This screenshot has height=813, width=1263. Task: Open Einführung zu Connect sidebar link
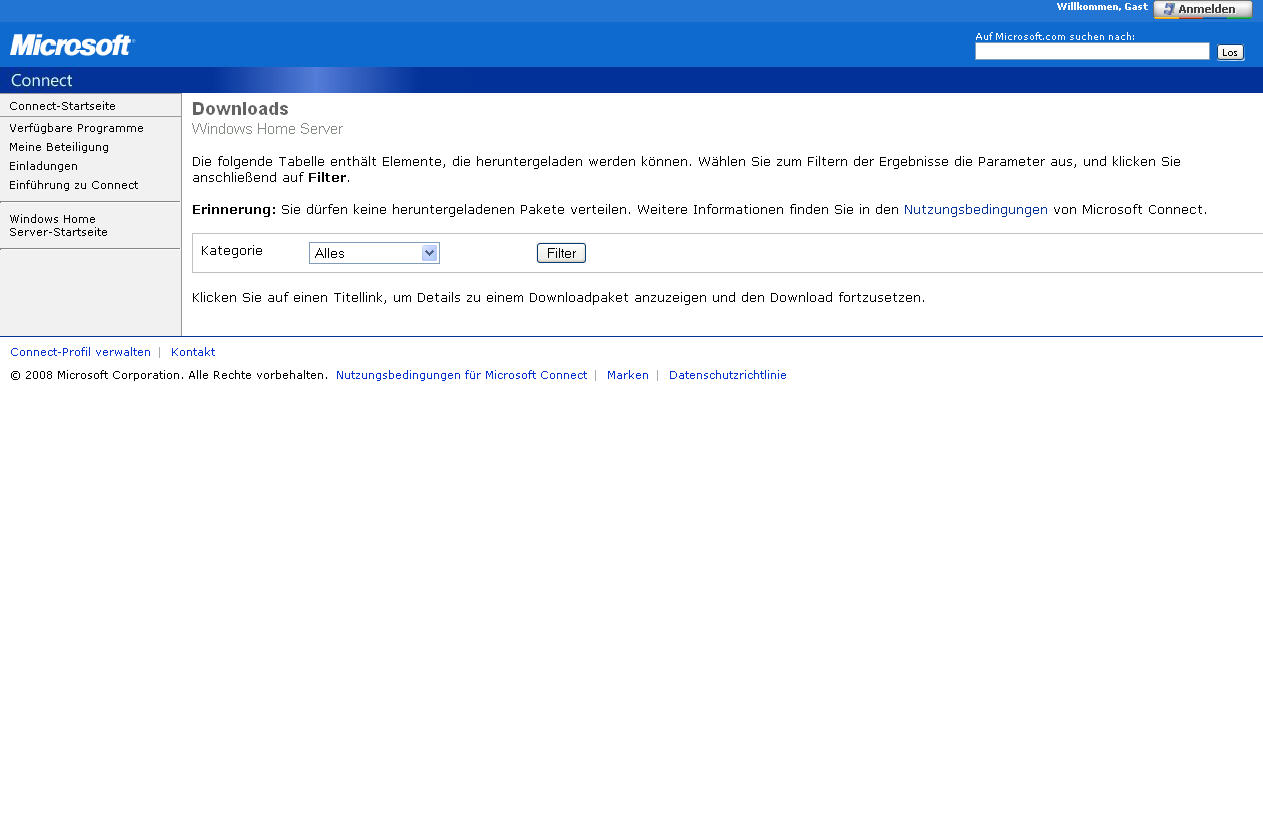pos(74,185)
